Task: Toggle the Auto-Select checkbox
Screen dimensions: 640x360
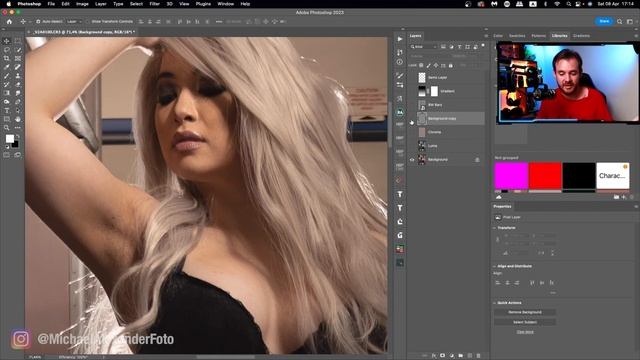Action: click(x=38, y=21)
